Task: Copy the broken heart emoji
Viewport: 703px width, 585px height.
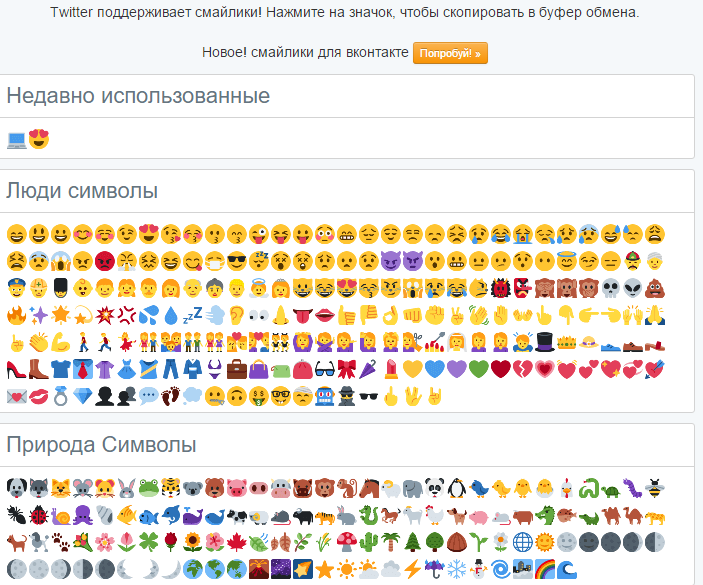Action: tap(522, 370)
